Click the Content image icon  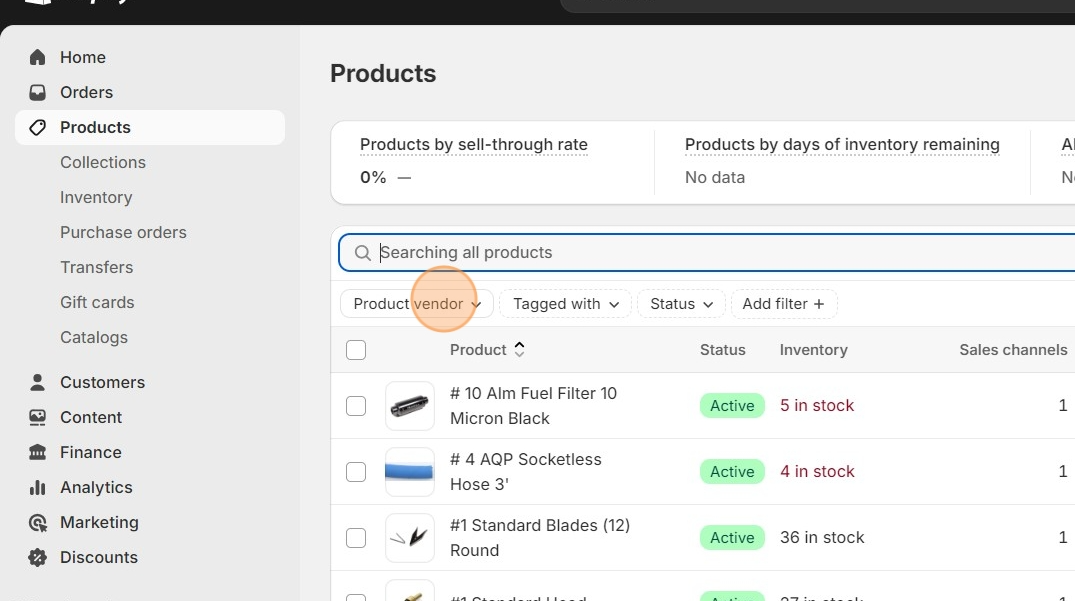tap(38, 417)
